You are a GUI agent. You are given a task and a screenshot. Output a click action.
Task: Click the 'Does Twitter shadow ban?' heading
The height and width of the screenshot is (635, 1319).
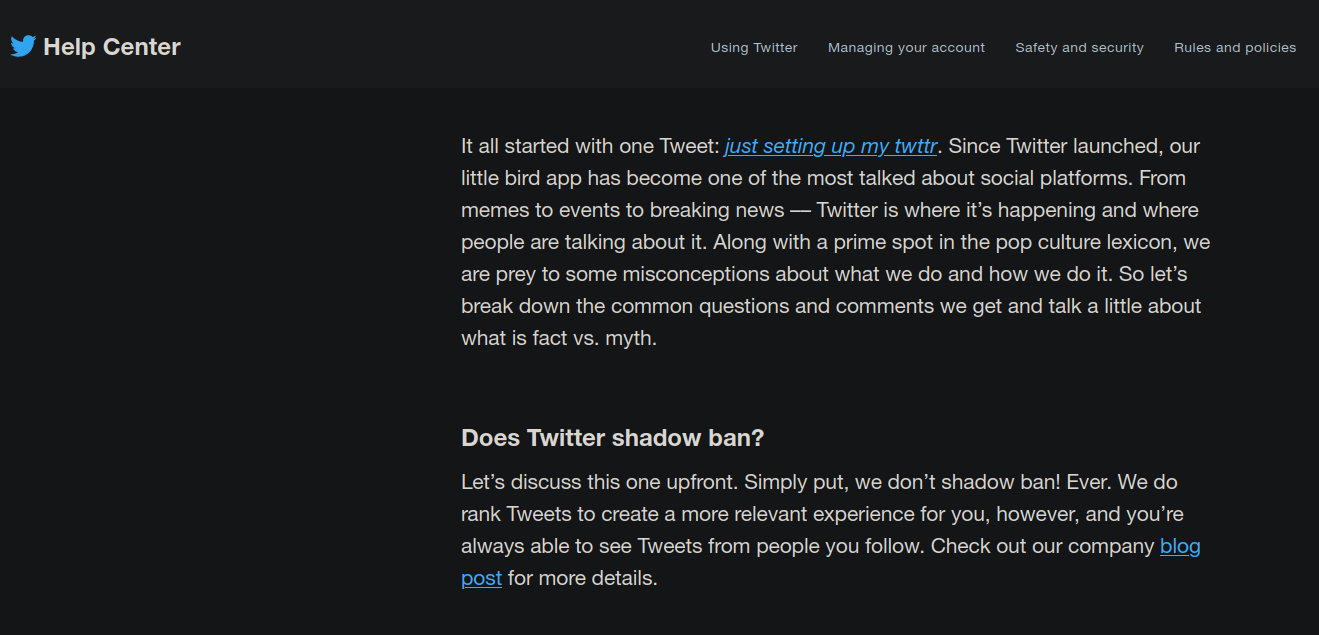point(612,438)
